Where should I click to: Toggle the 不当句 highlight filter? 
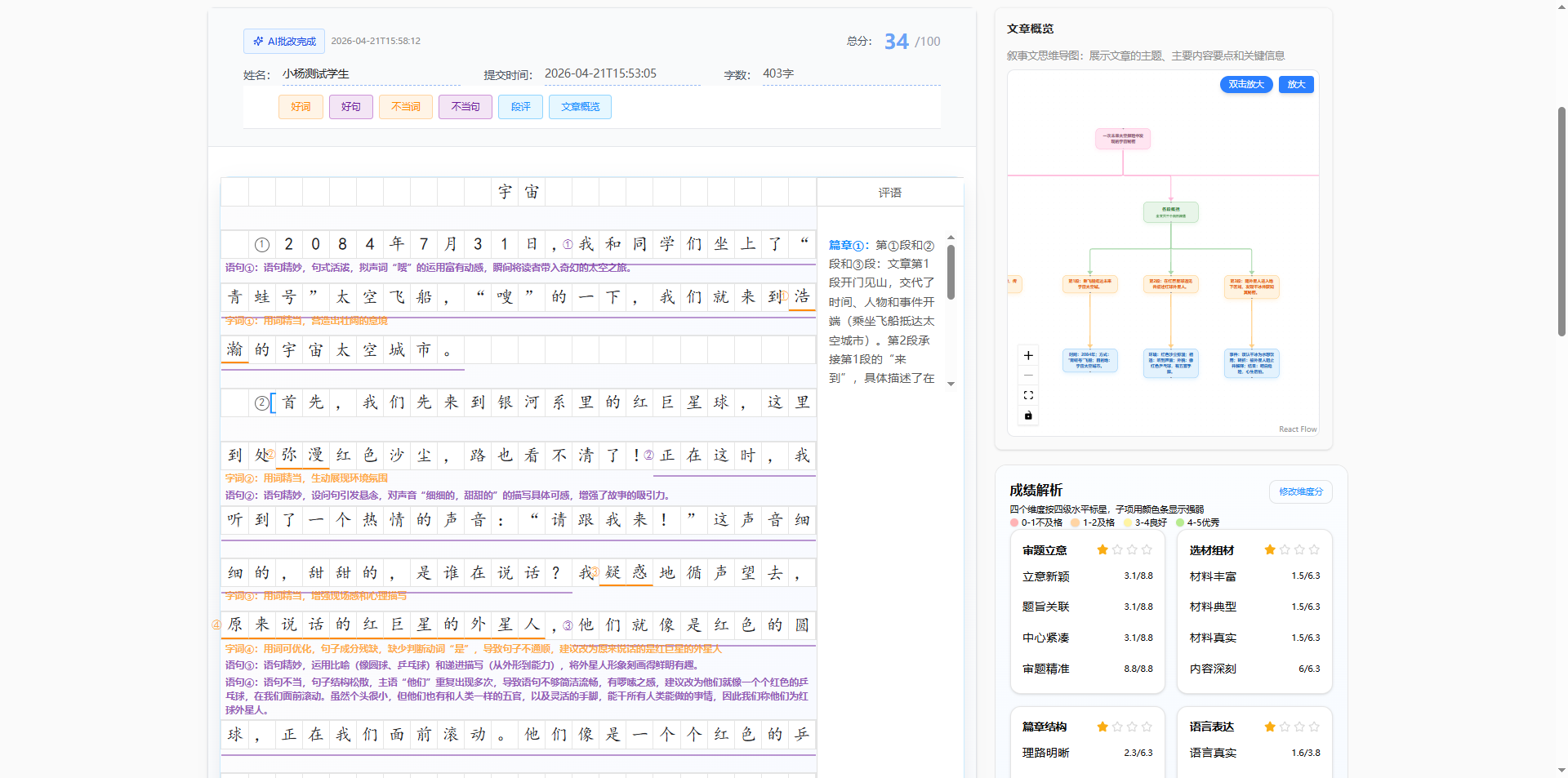(465, 107)
